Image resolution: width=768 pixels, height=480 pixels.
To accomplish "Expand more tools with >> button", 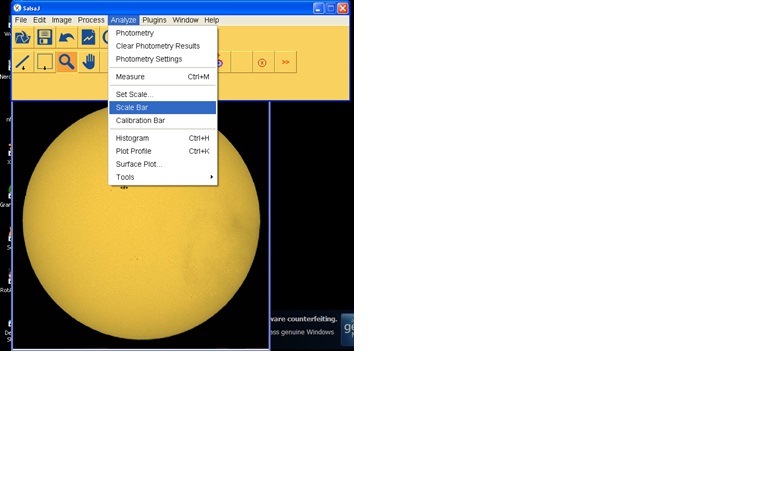I will pos(285,62).
